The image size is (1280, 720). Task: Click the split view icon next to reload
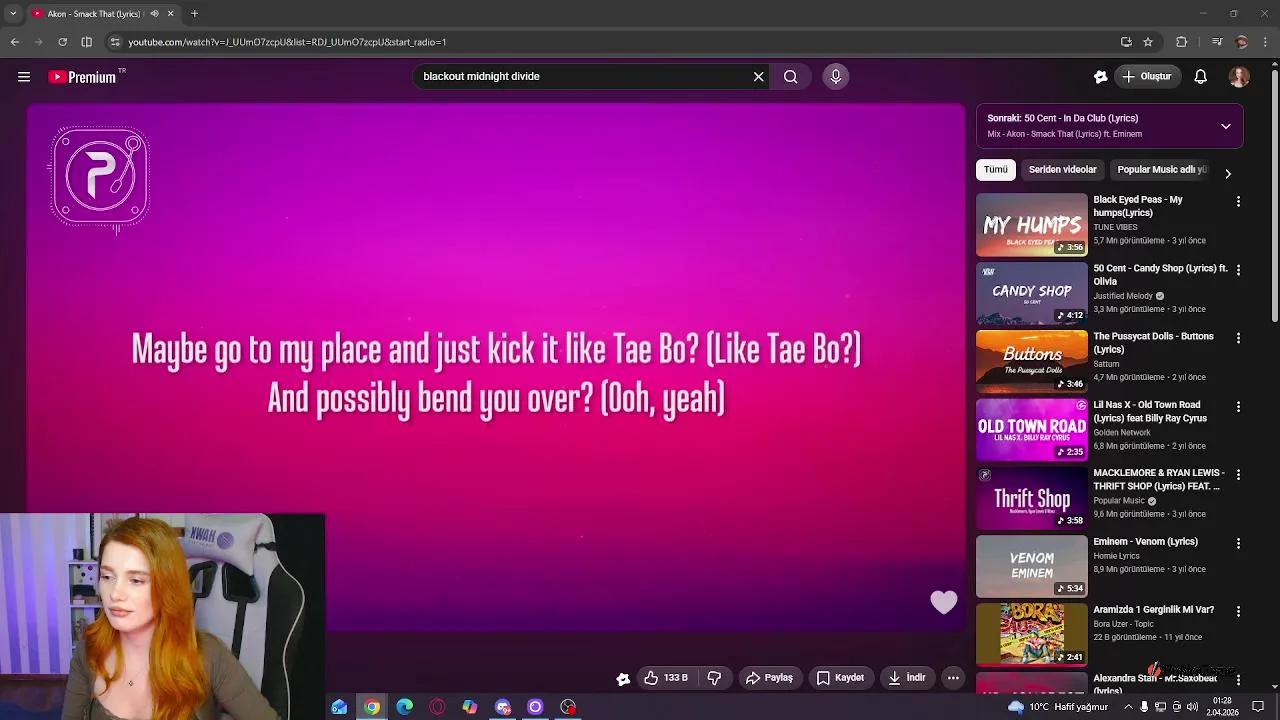point(86,42)
